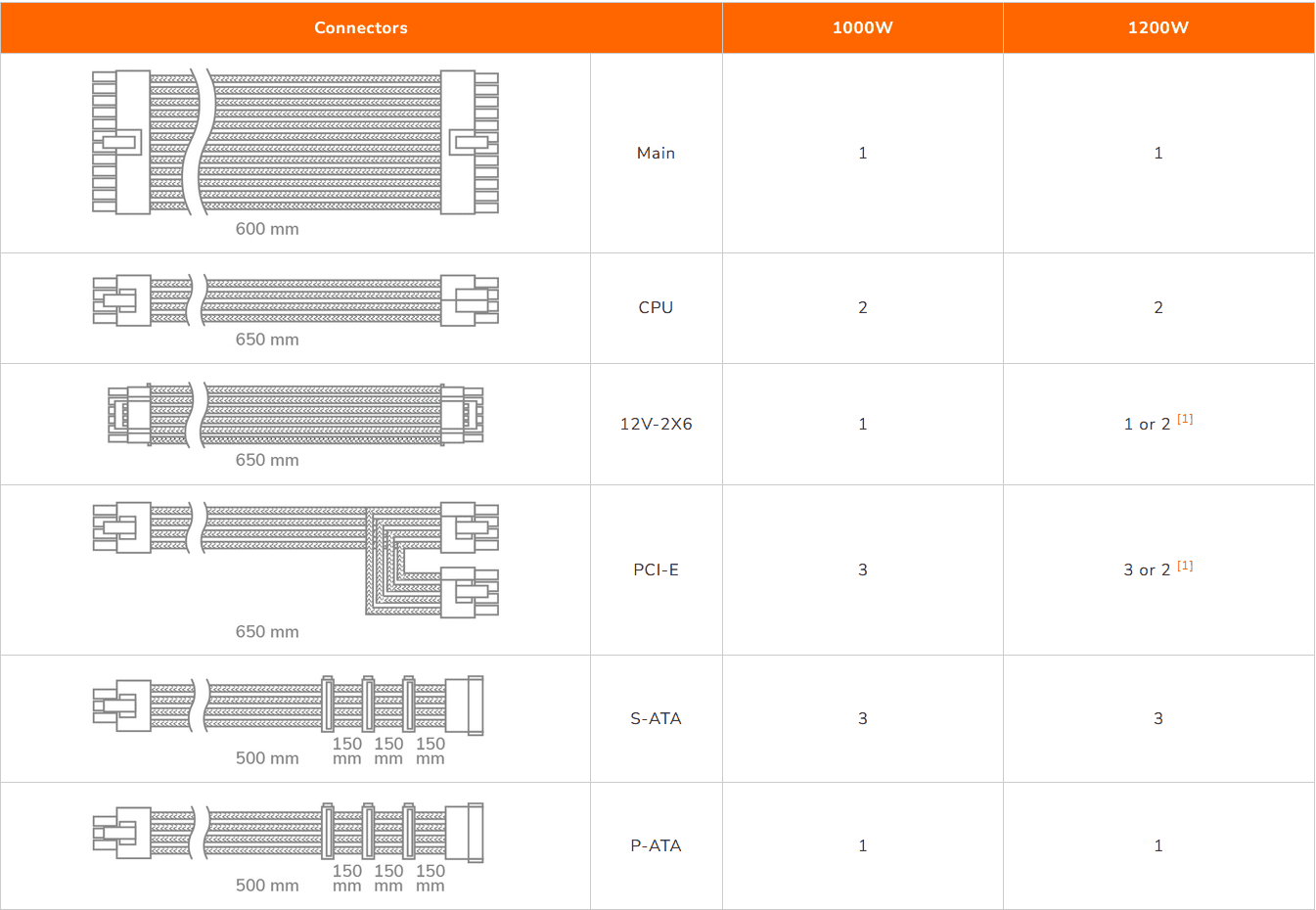The width and height of the screenshot is (1316, 910).
Task: Select the S-ATA connector label
Action: point(656,718)
